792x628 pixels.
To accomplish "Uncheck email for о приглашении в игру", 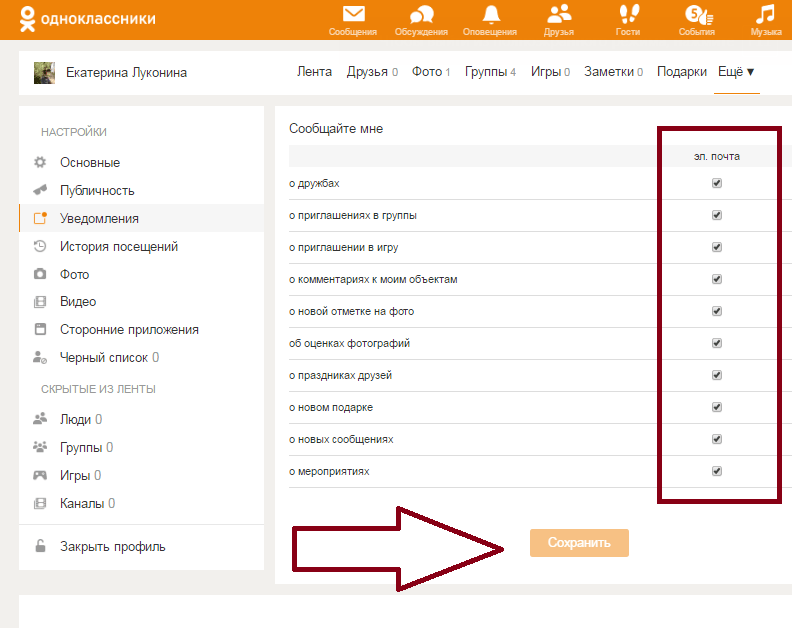I will pos(717,247).
